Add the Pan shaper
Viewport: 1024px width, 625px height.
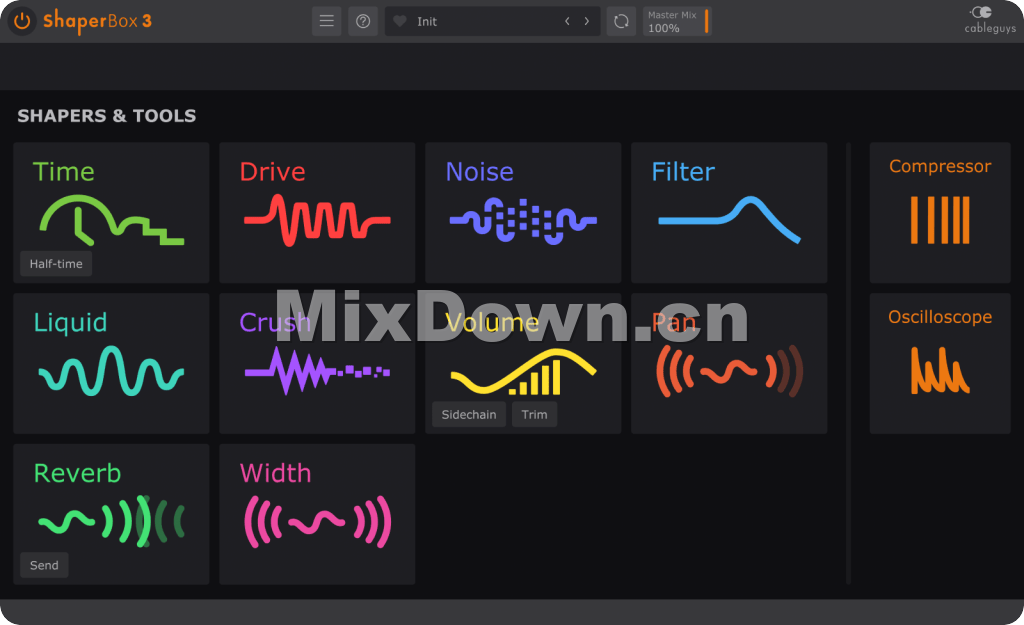pos(729,363)
